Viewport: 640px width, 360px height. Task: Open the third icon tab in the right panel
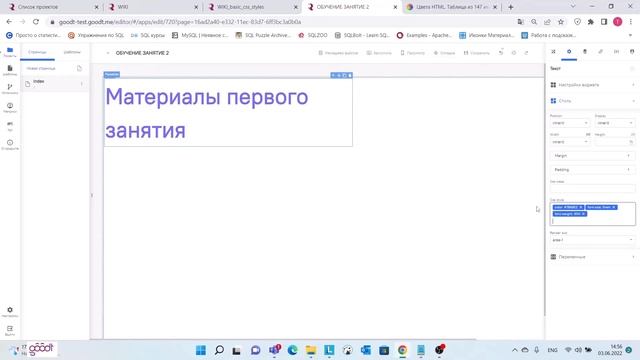[584, 51]
